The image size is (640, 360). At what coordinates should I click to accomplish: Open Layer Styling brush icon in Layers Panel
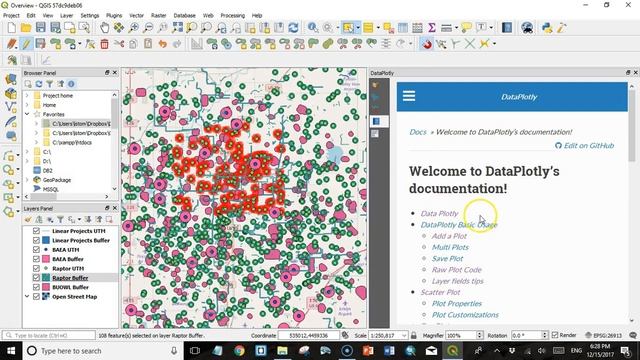pyautogui.click(x=28, y=220)
